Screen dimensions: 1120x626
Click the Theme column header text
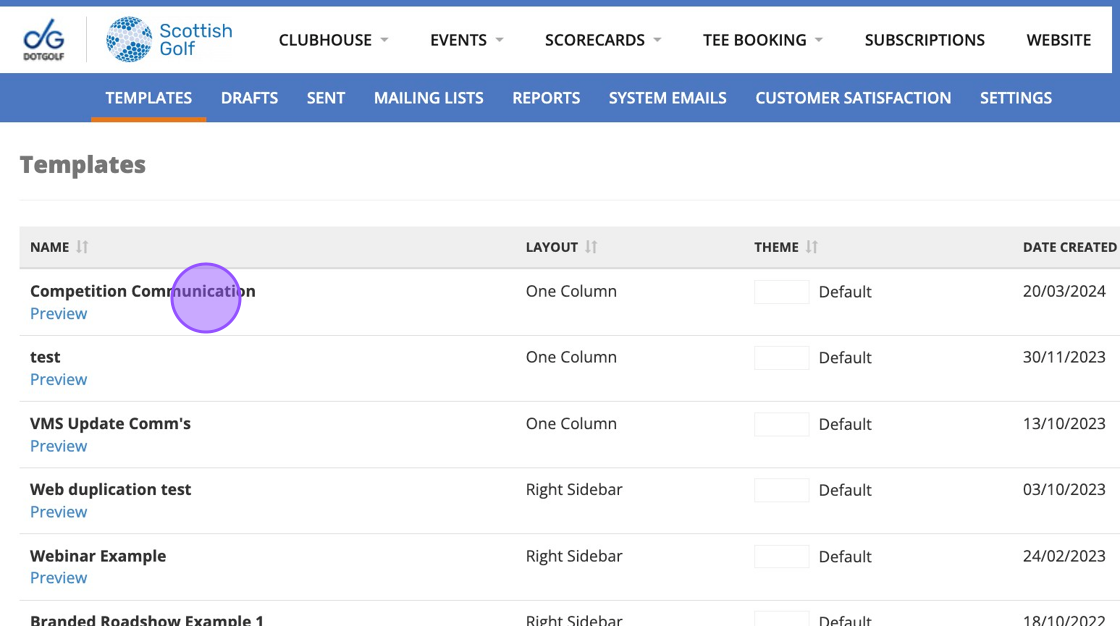[x=776, y=247]
